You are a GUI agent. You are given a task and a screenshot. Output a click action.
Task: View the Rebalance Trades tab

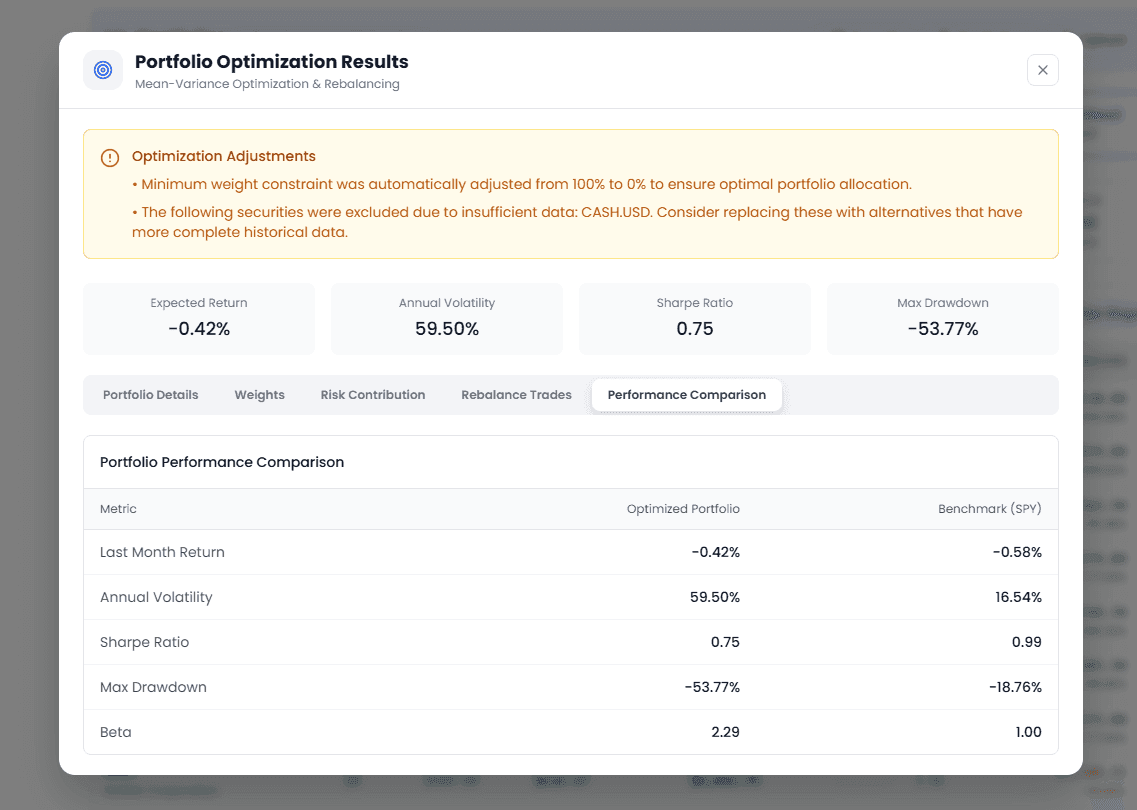tap(516, 395)
